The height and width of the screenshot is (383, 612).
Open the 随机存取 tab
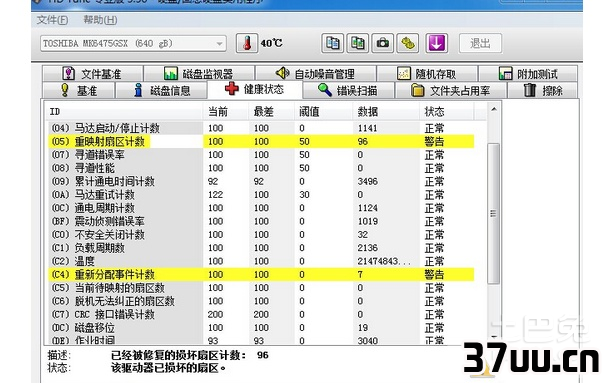click(x=427, y=73)
